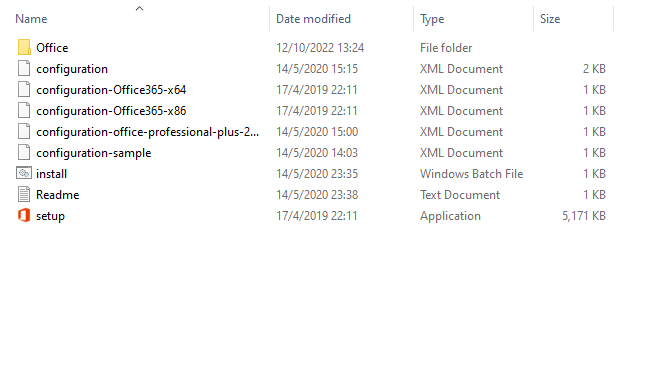The width and height of the screenshot is (666, 381).
Task: Click date 14/5/2020 23:35
Action: (x=317, y=174)
